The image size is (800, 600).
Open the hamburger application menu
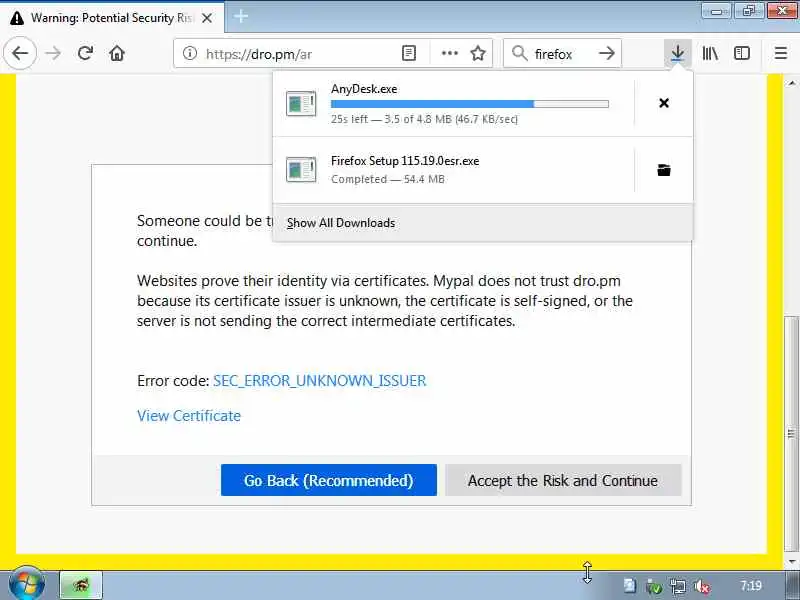[781, 53]
